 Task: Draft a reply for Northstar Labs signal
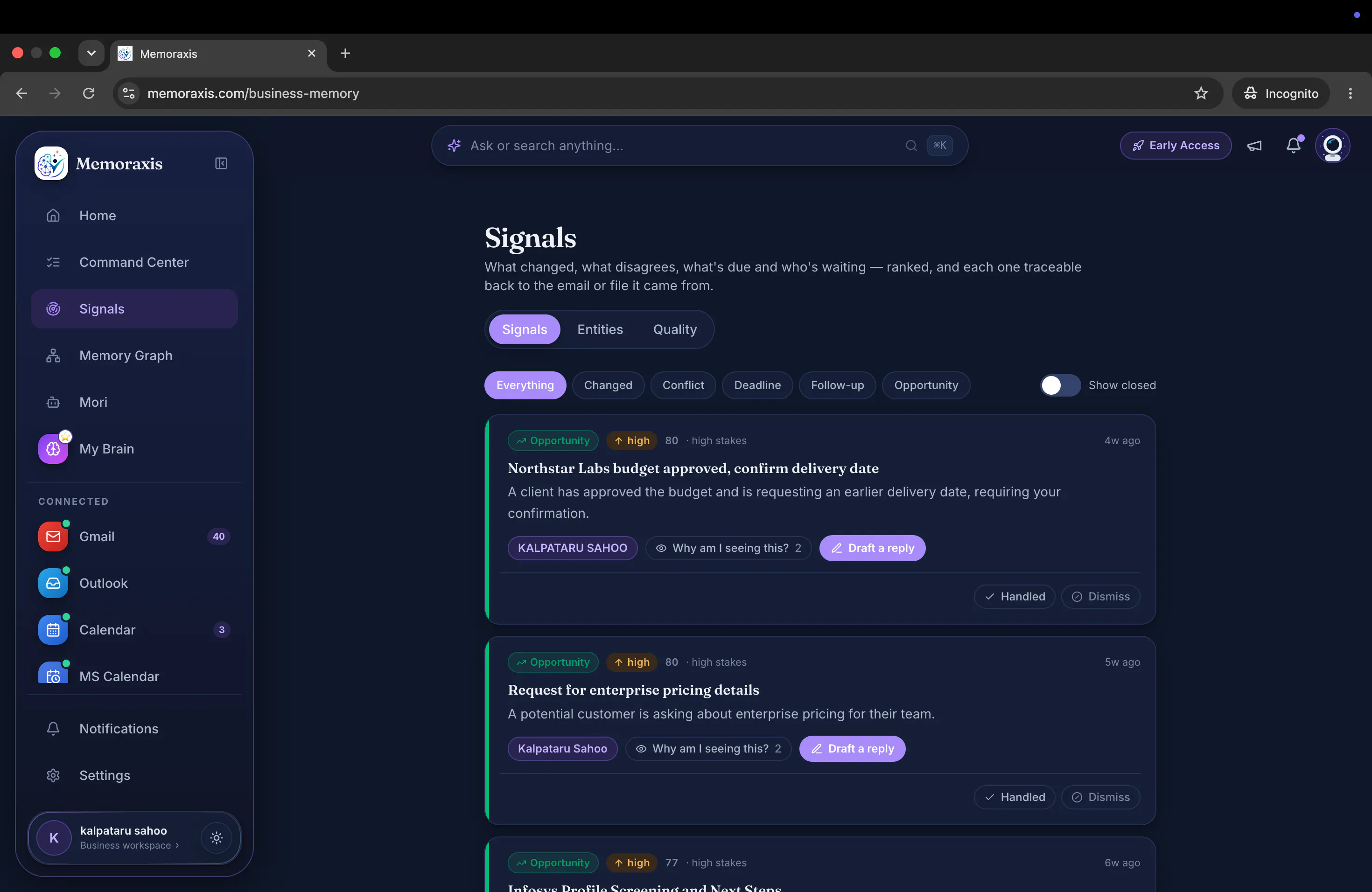click(872, 548)
